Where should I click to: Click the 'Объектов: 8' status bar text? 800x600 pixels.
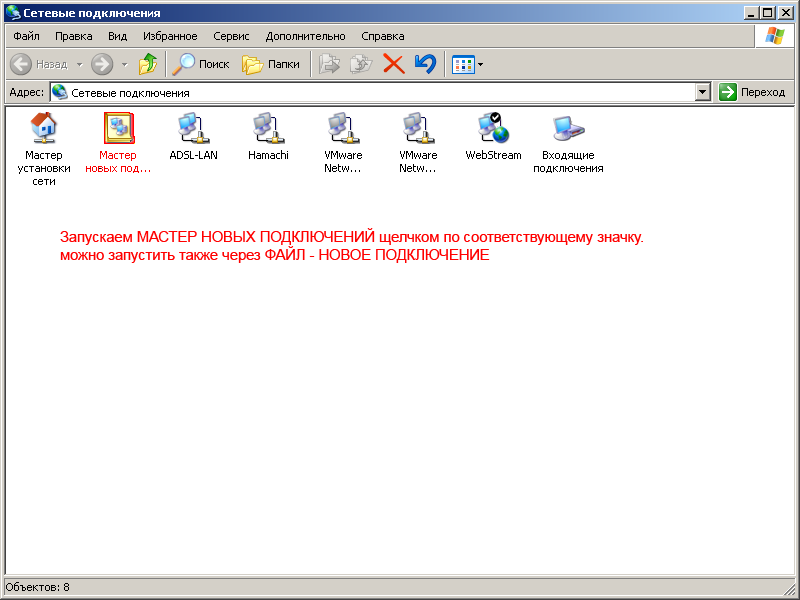point(37,587)
